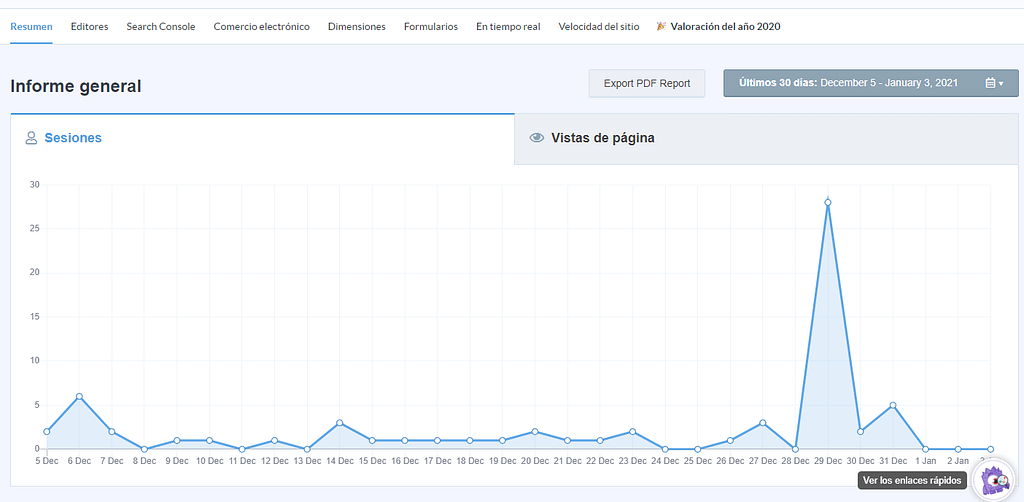The height and width of the screenshot is (502, 1024).
Task: Go to Comercio electrónico tab
Action: coord(261,27)
